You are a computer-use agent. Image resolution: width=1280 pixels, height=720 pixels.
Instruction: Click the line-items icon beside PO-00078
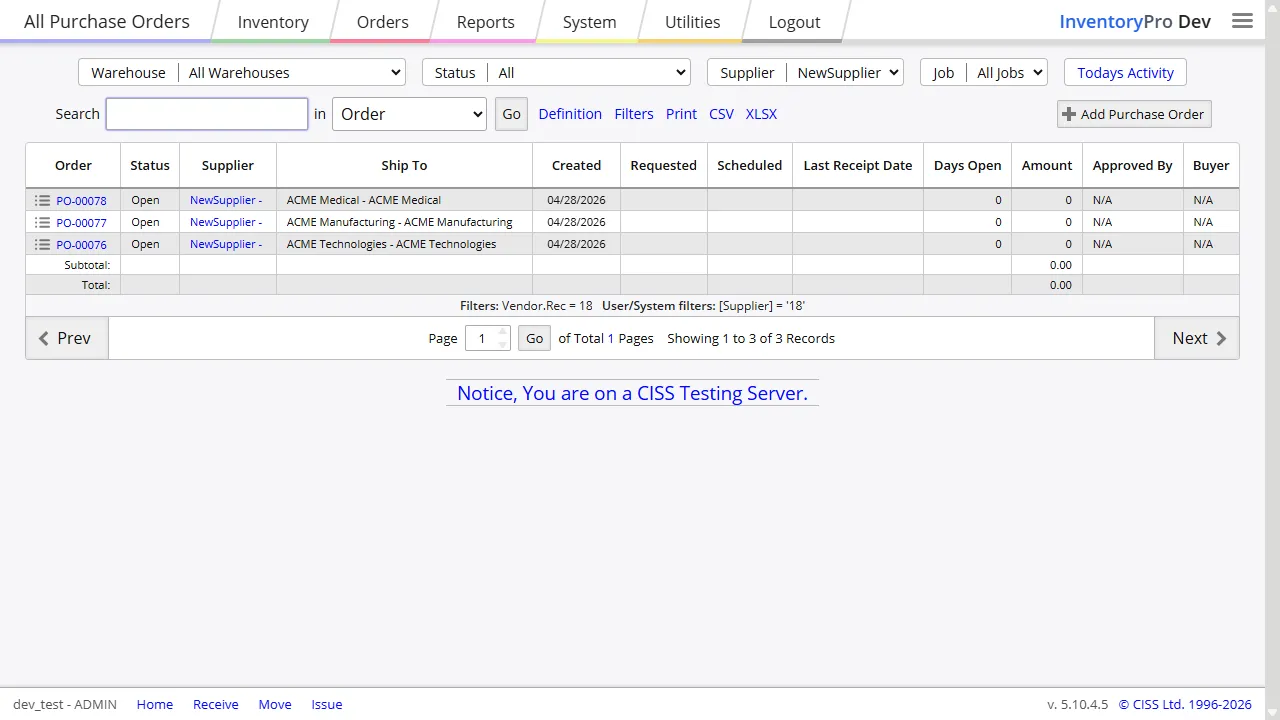pyautogui.click(x=42, y=200)
